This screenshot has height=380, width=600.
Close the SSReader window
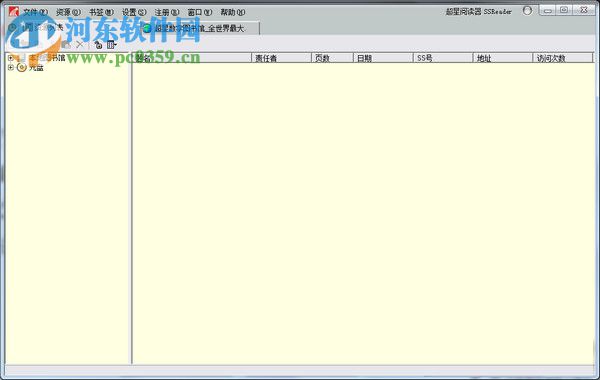click(584, 10)
